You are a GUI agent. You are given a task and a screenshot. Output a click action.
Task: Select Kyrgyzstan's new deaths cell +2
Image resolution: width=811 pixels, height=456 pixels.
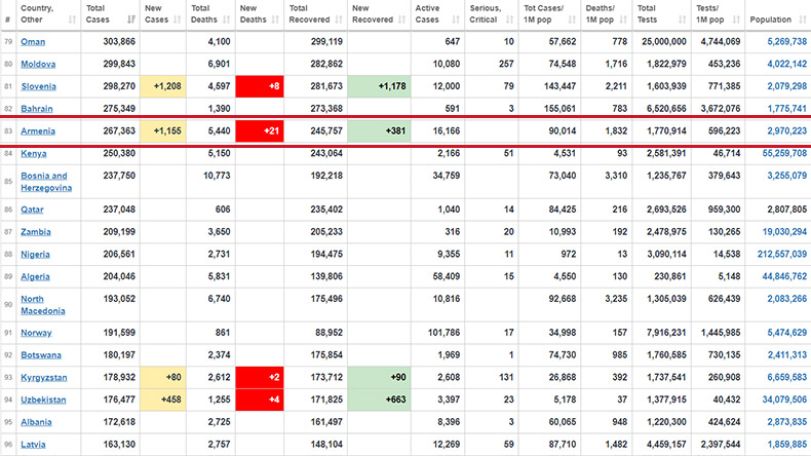(x=260, y=377)
